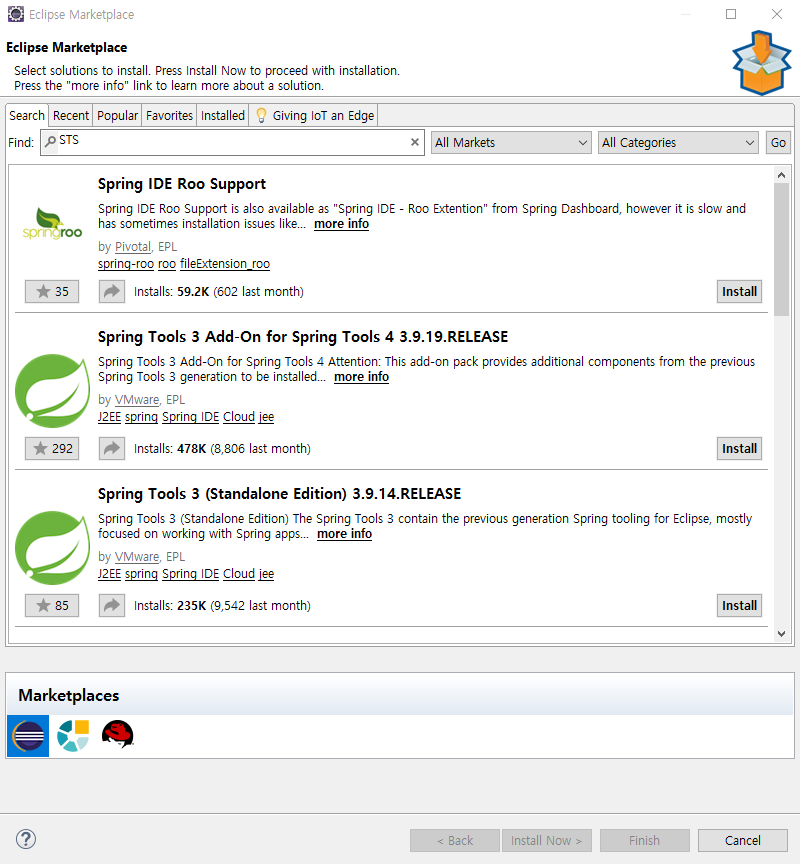Favorite Spring Tools 3 Add-On star 292
Viewport: 800px width, 864px height.
(52, 449)
